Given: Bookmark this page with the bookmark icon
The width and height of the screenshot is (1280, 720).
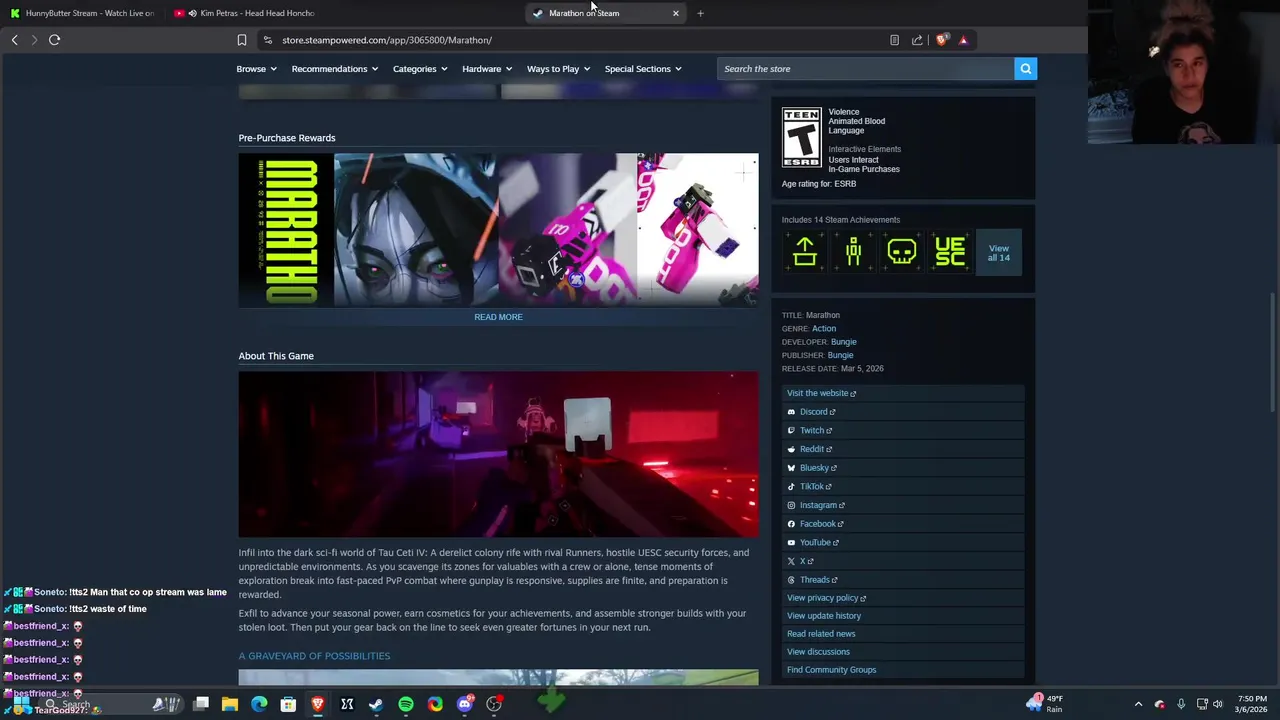Looking at the screenshot, I should 241,40.
